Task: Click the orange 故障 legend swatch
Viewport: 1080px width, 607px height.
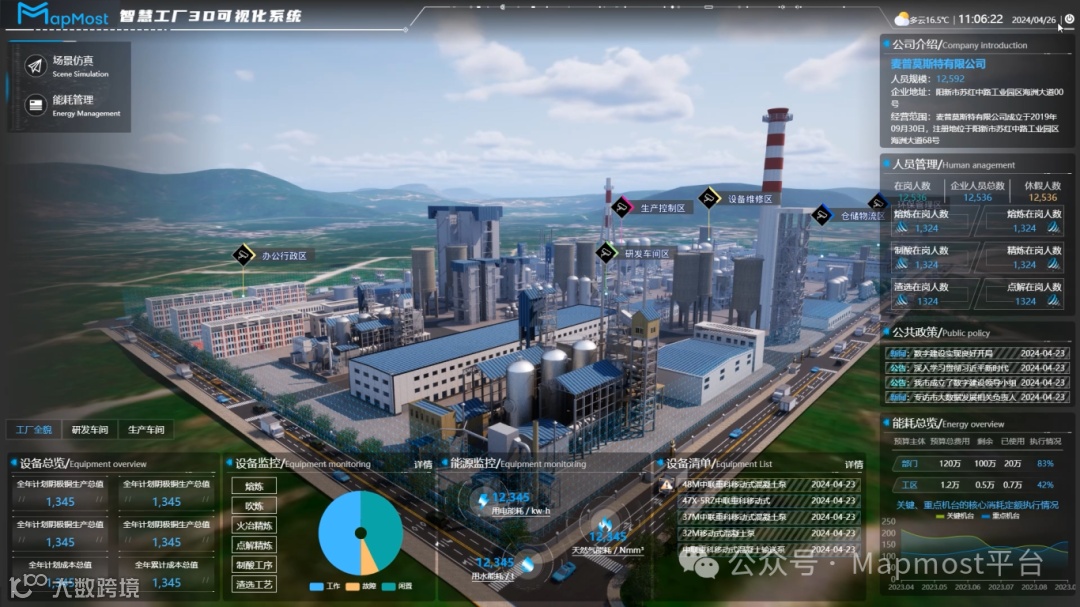Action: click(353, 586)
